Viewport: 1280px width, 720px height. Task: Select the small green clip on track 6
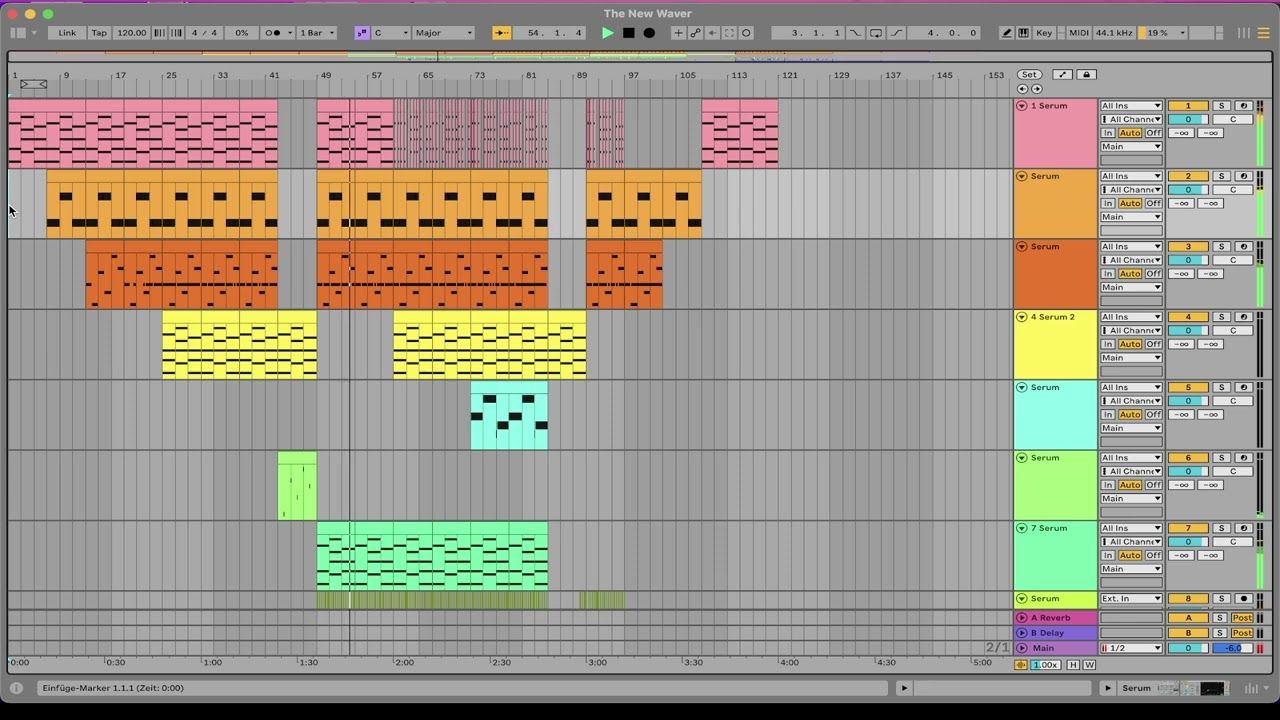click(297, 486)
